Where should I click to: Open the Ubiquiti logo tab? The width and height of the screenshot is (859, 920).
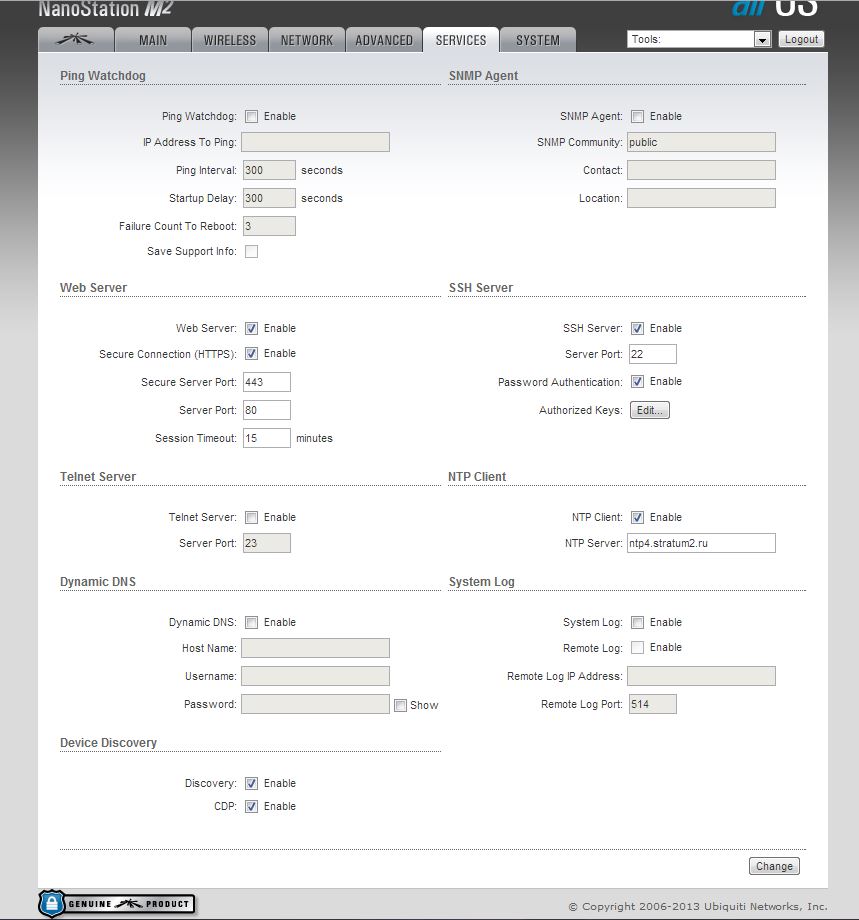coord(76,40)
